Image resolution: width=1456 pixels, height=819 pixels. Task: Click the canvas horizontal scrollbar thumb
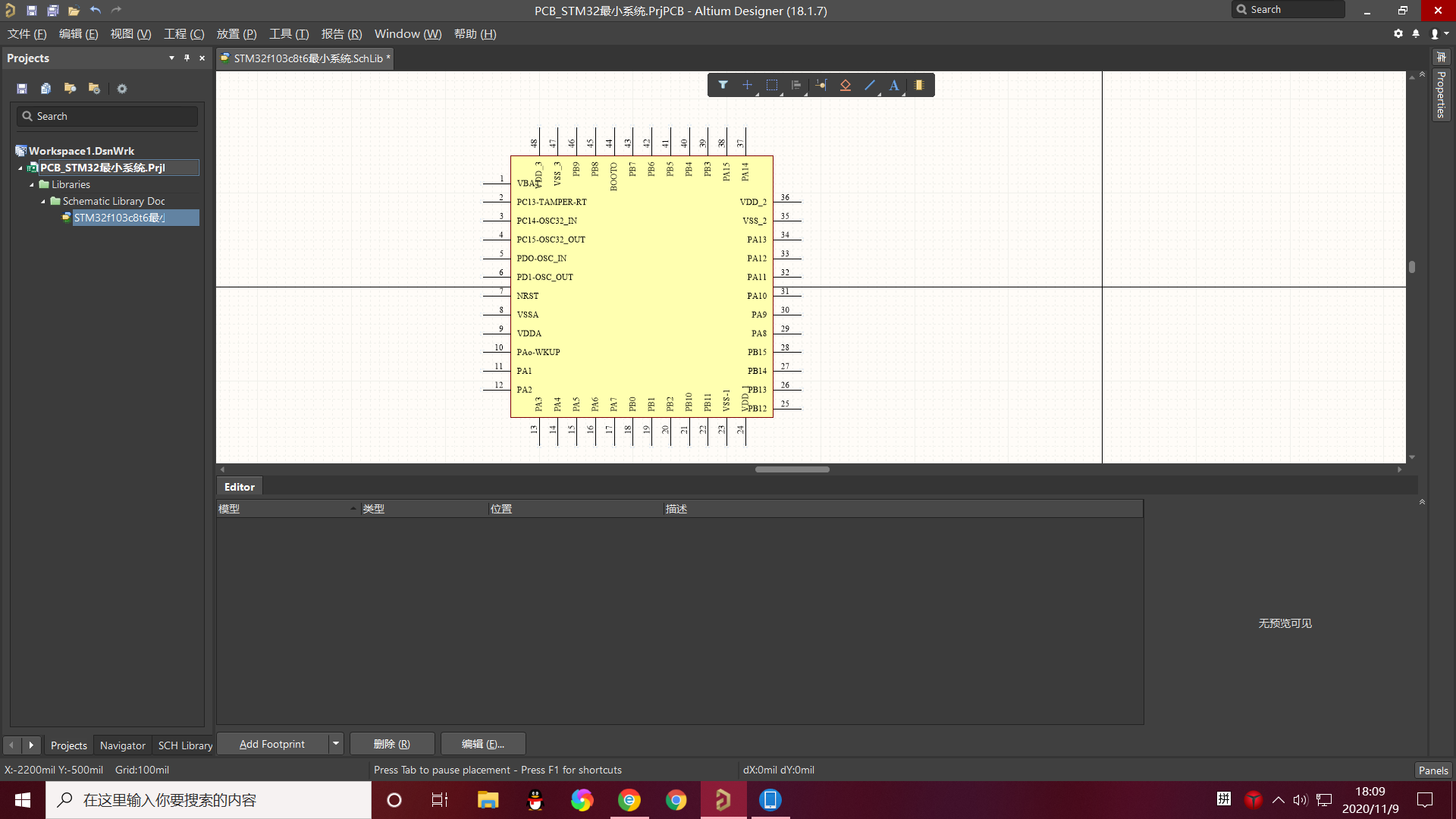coord(792,469)
